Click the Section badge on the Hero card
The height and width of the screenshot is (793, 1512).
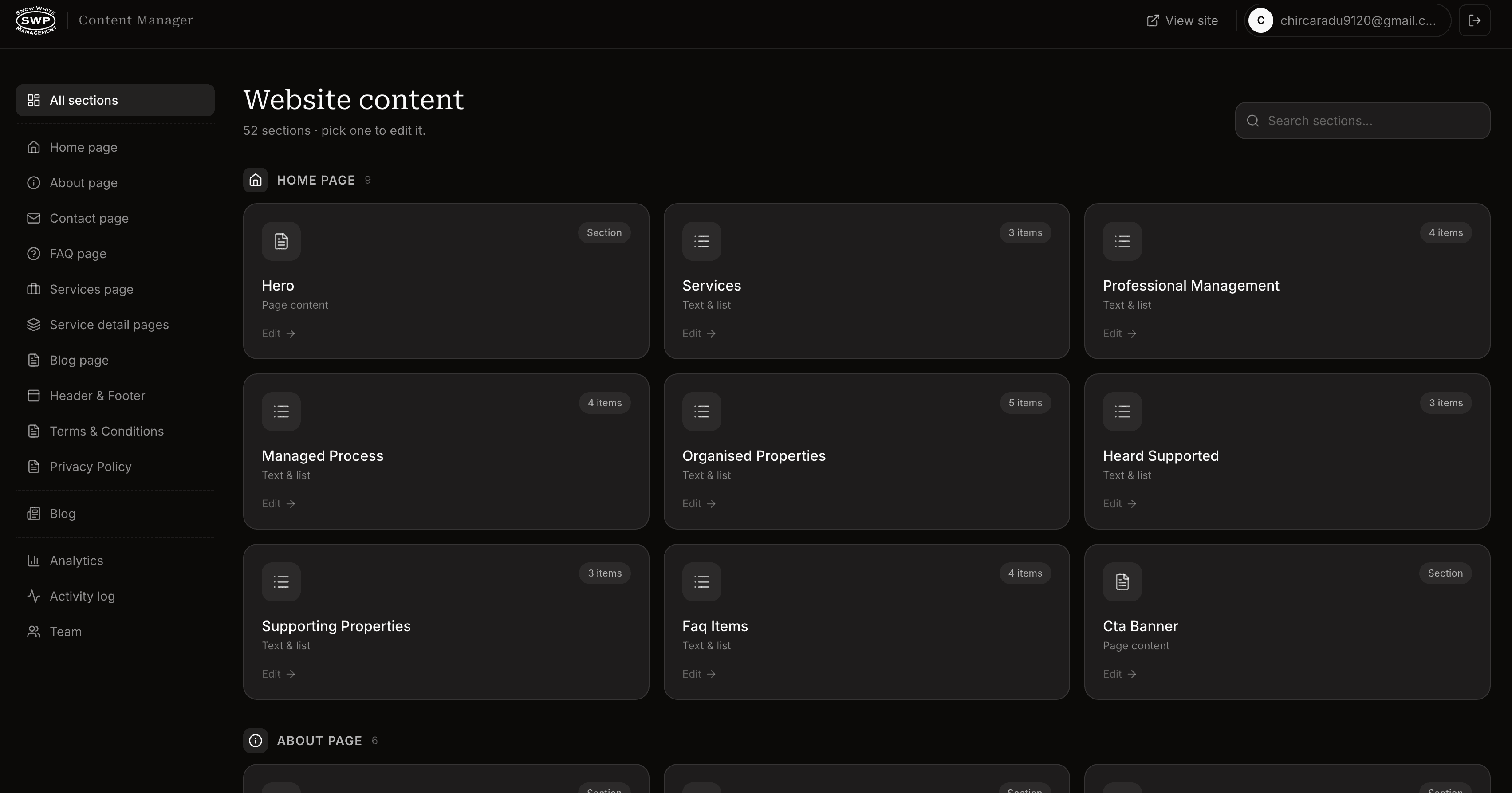605,233
